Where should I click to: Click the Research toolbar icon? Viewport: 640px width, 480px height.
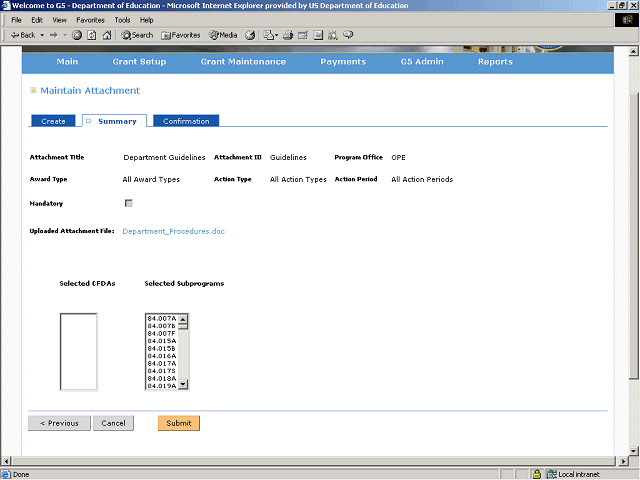click(x=333, y=35)
